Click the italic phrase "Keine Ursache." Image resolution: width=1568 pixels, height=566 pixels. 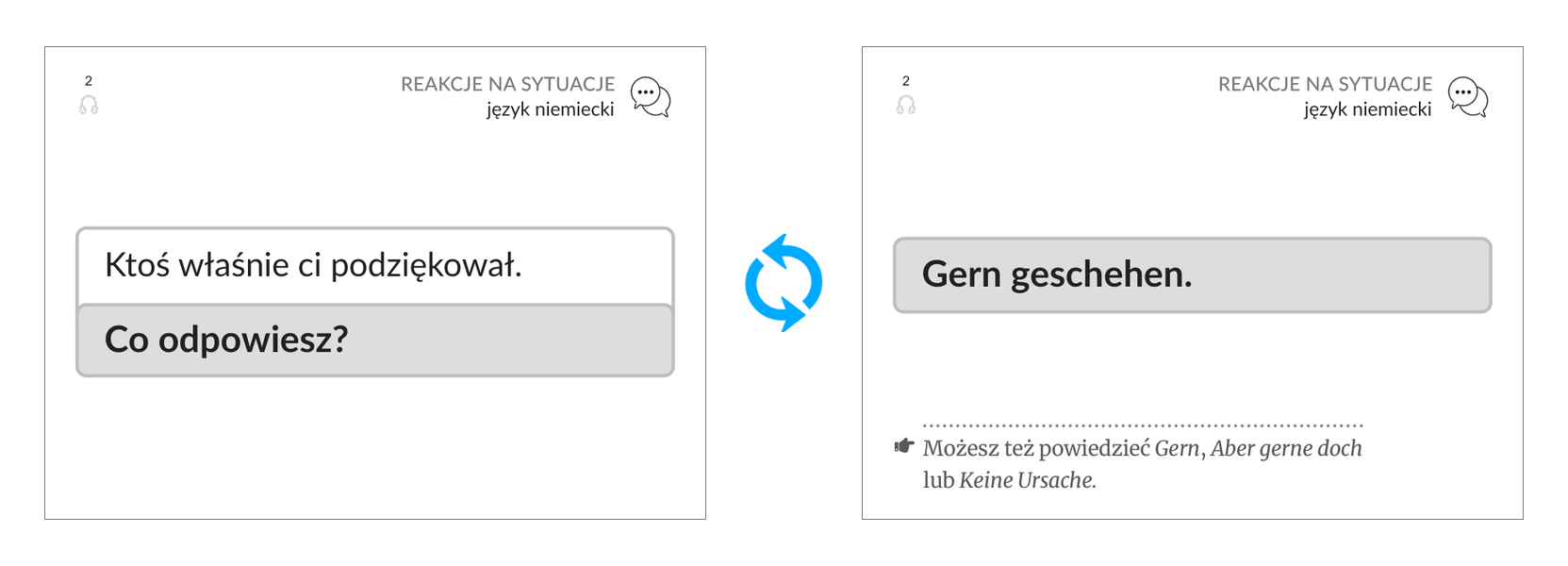click(x=1028, y=480)
